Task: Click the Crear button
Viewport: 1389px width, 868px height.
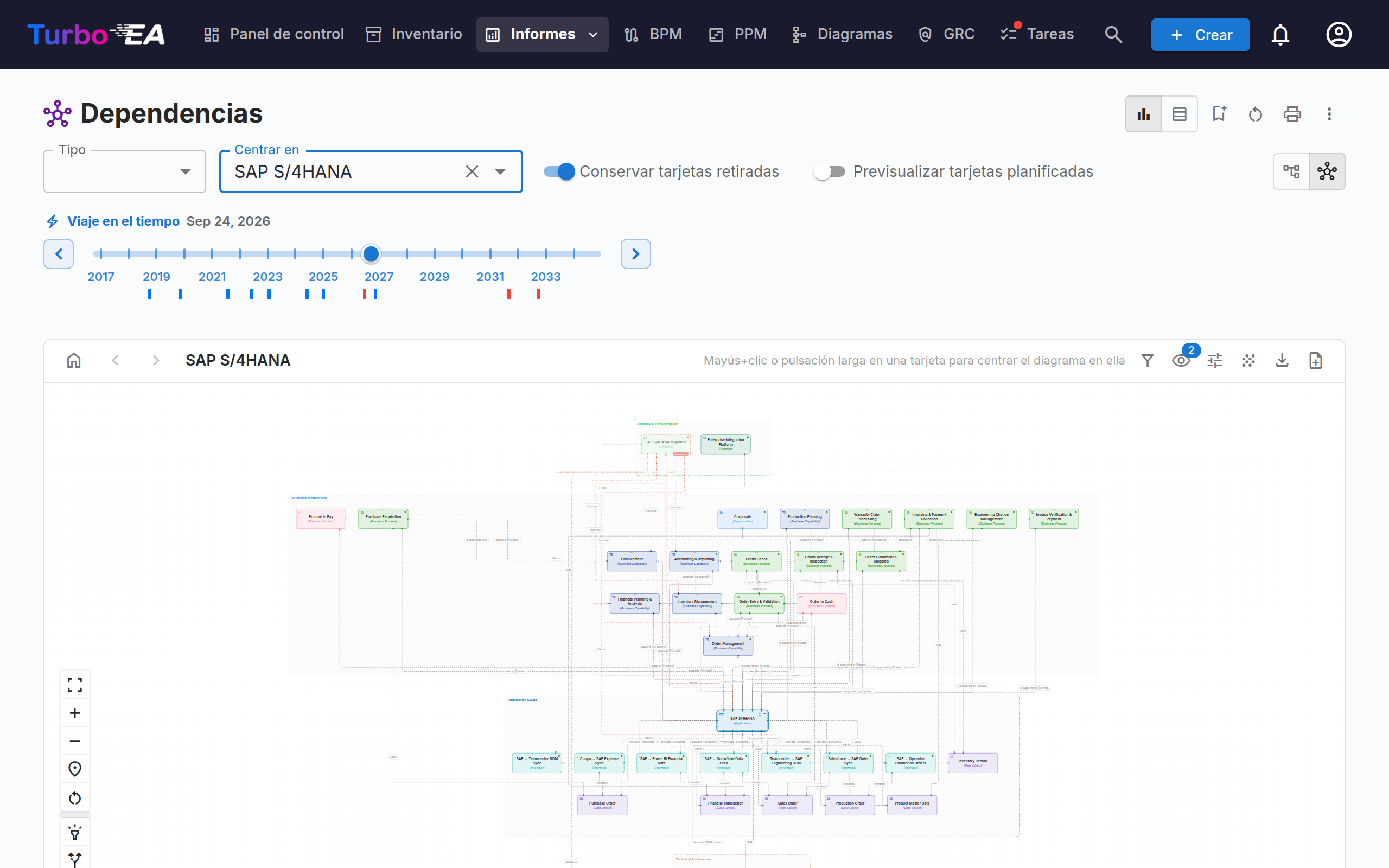Action: (x=1200, y=34)
